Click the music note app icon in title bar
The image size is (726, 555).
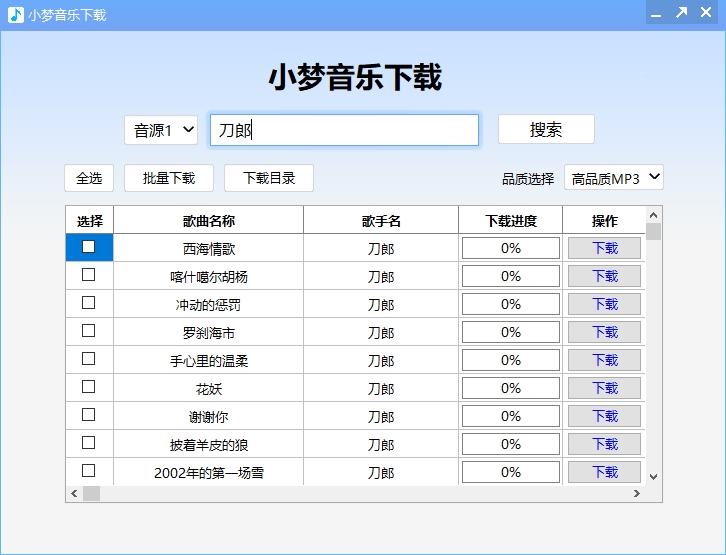(x=15, y=14)
